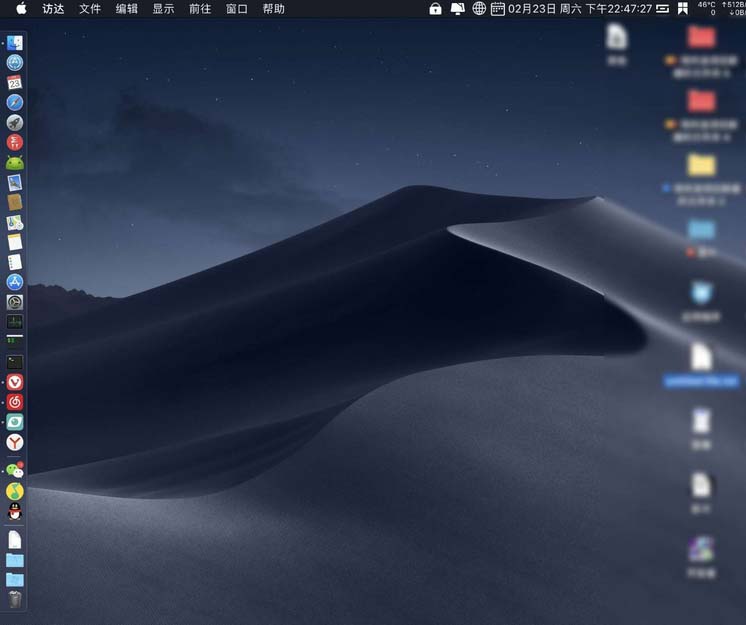This screenshot has height=625, width=746.
Task: Launch Terminal from the dock
Action: point(15,362)
